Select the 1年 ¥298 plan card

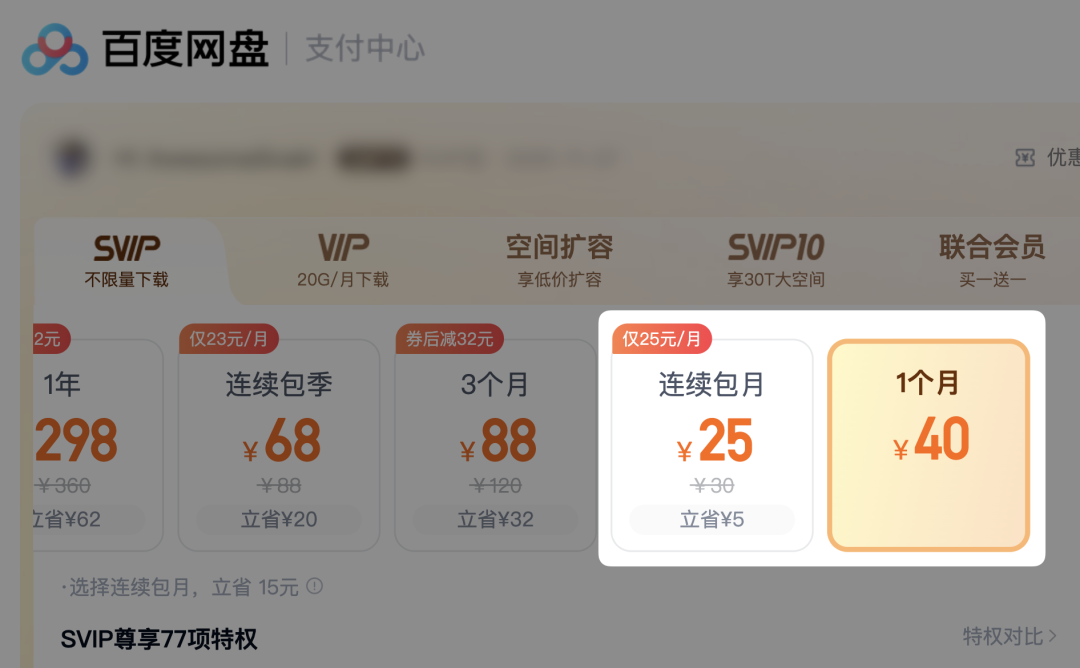coord(98,445)
